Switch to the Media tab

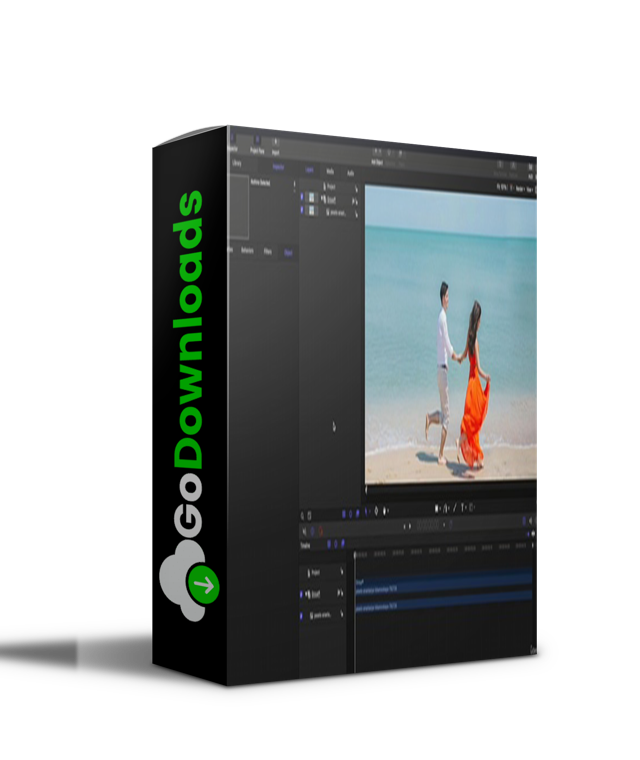pyautogui.click(x=330, y=170)
